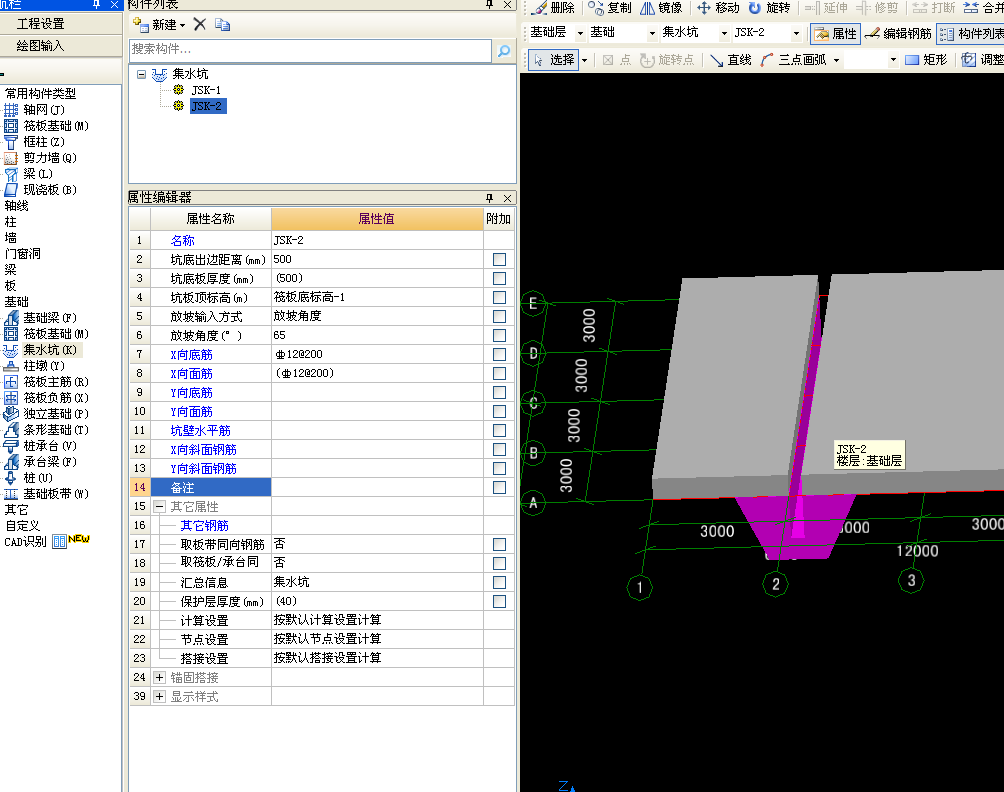Open dropdown arrow next to 新建
The image size is (1004, 792).
click(x=182, y=26)
